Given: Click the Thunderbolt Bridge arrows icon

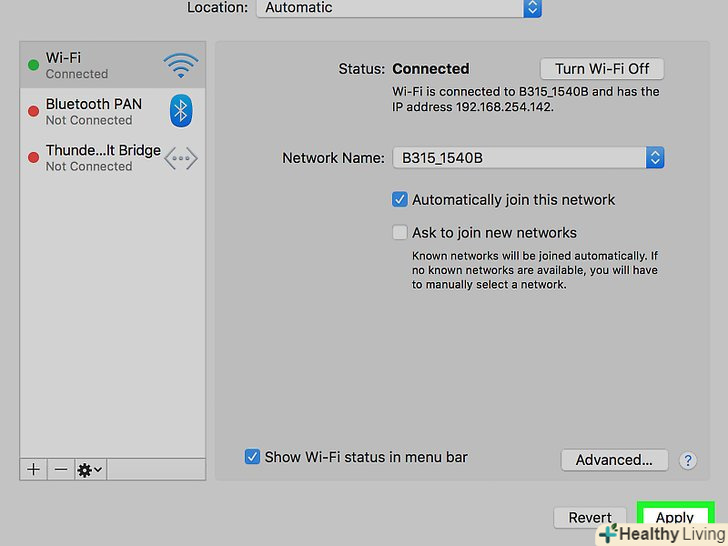Looking at the screenshot, I should (x=181, y=158).
